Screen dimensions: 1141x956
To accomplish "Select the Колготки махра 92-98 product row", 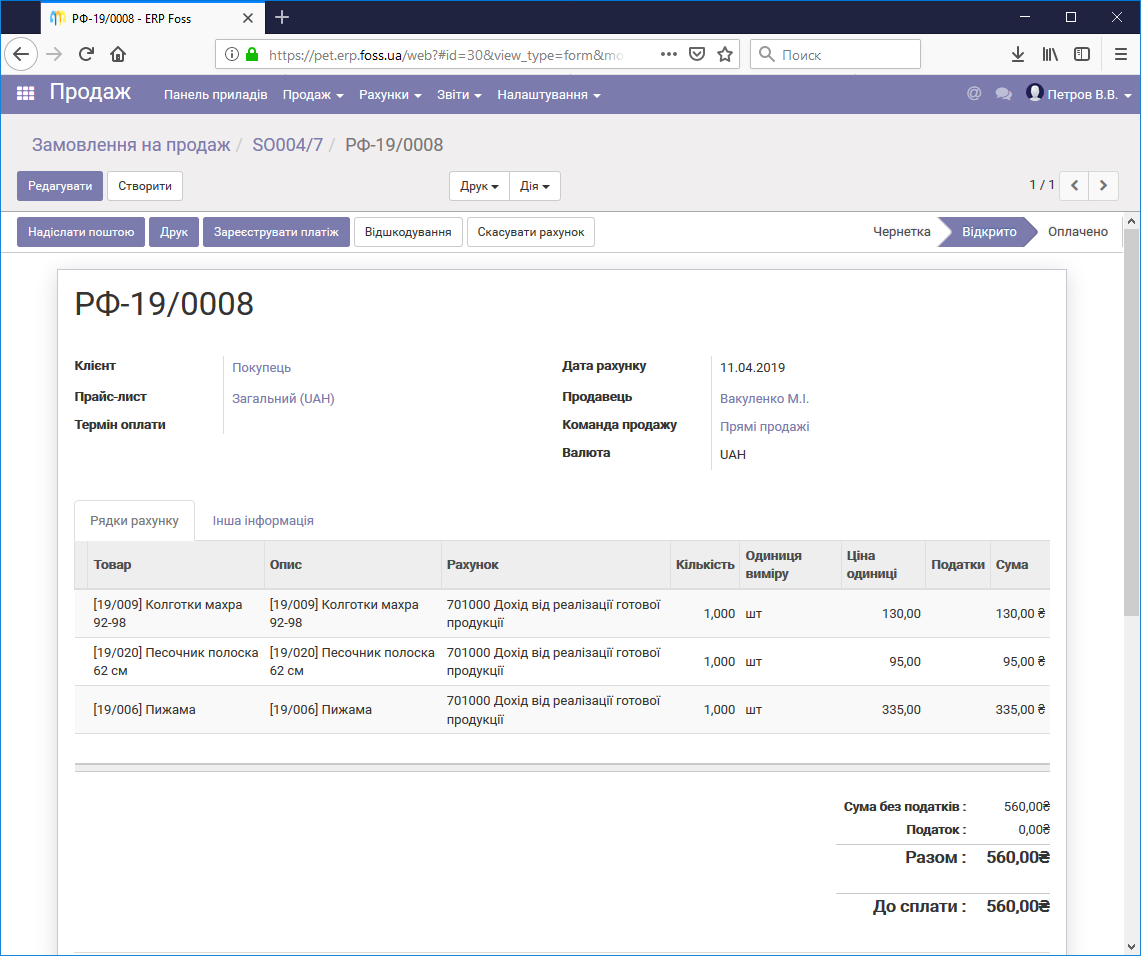I will pos(562,613).
